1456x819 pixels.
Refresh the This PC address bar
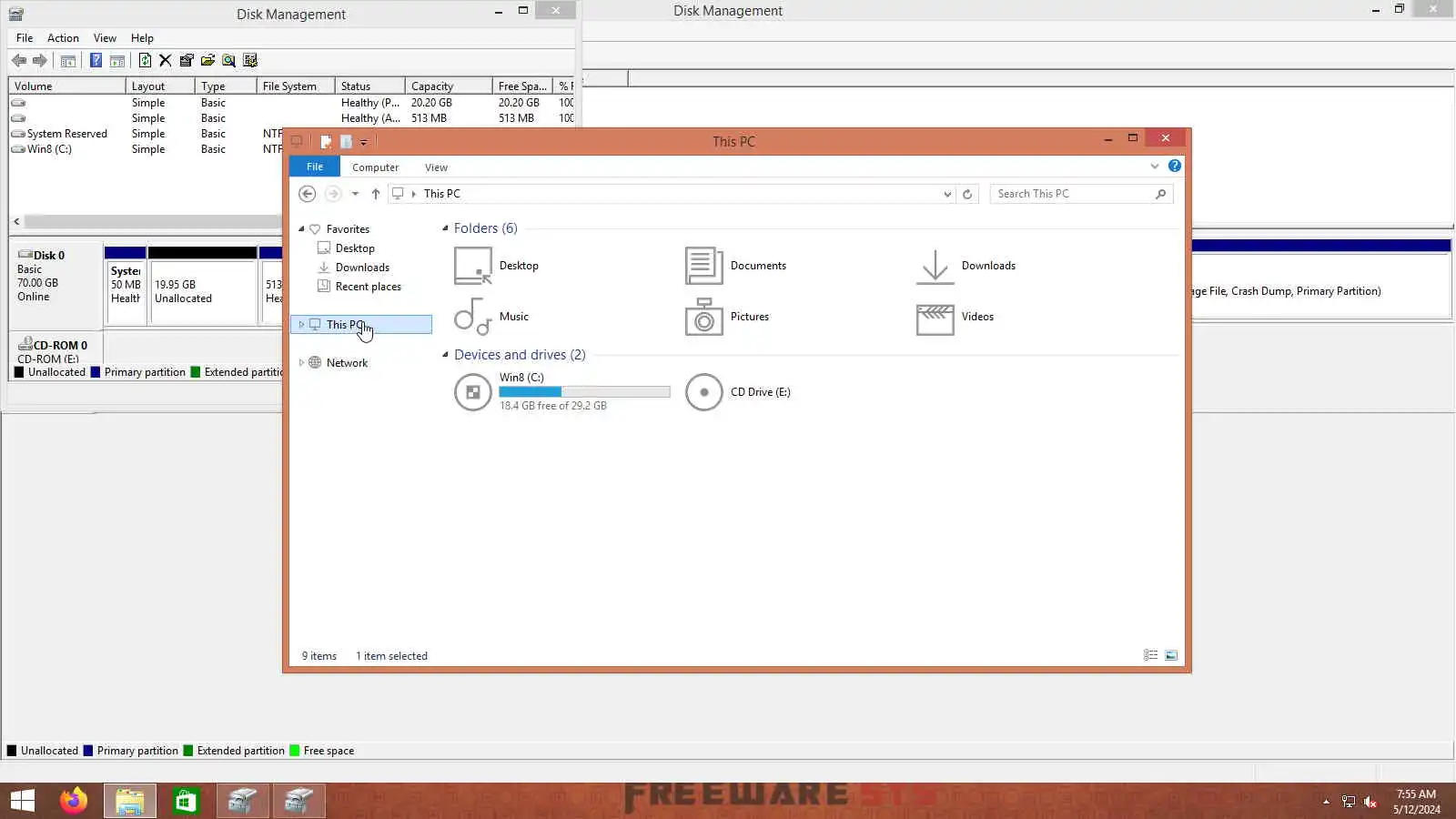point(967,194)
